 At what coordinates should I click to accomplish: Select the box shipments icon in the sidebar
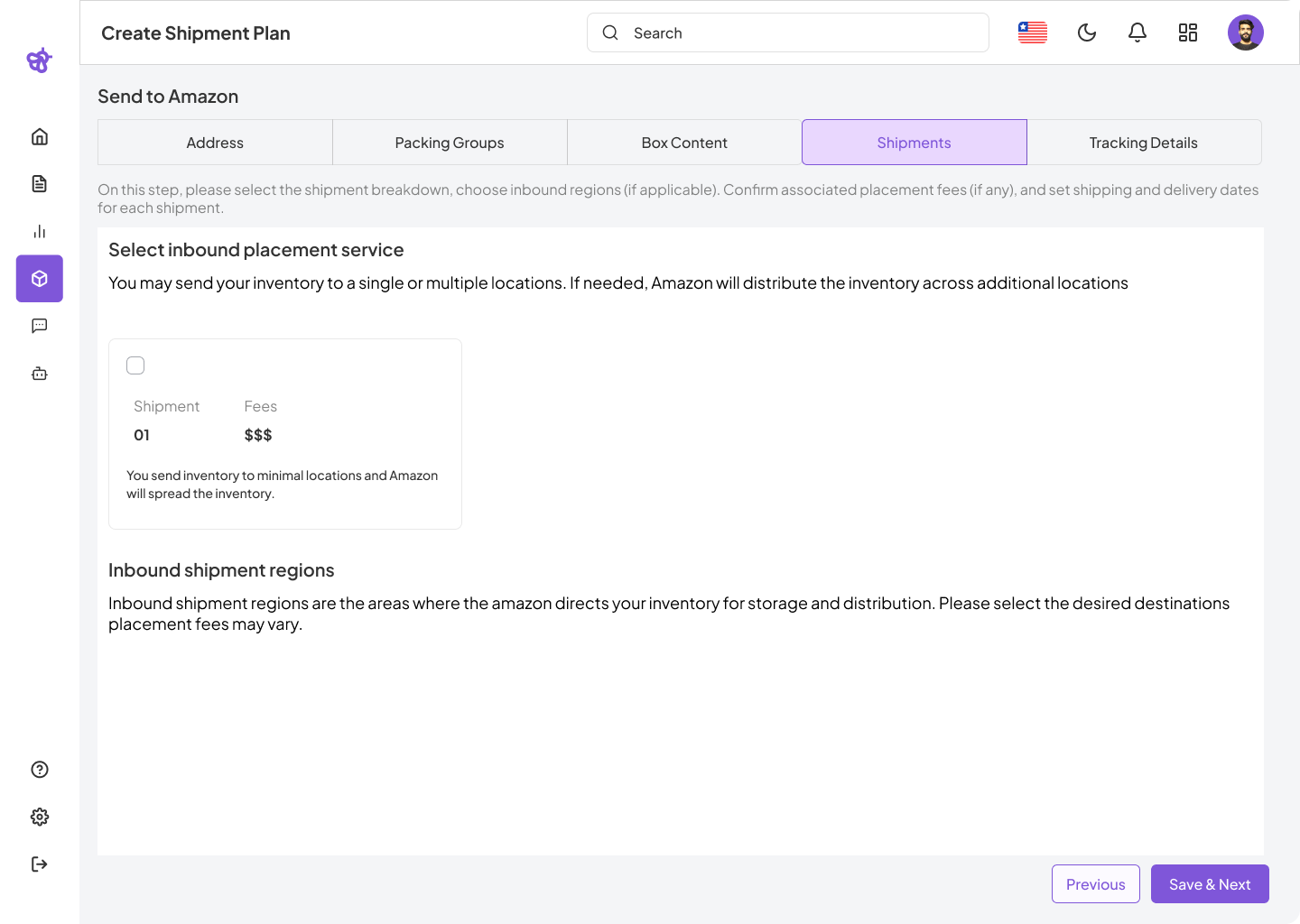click(x=40, y=279)
